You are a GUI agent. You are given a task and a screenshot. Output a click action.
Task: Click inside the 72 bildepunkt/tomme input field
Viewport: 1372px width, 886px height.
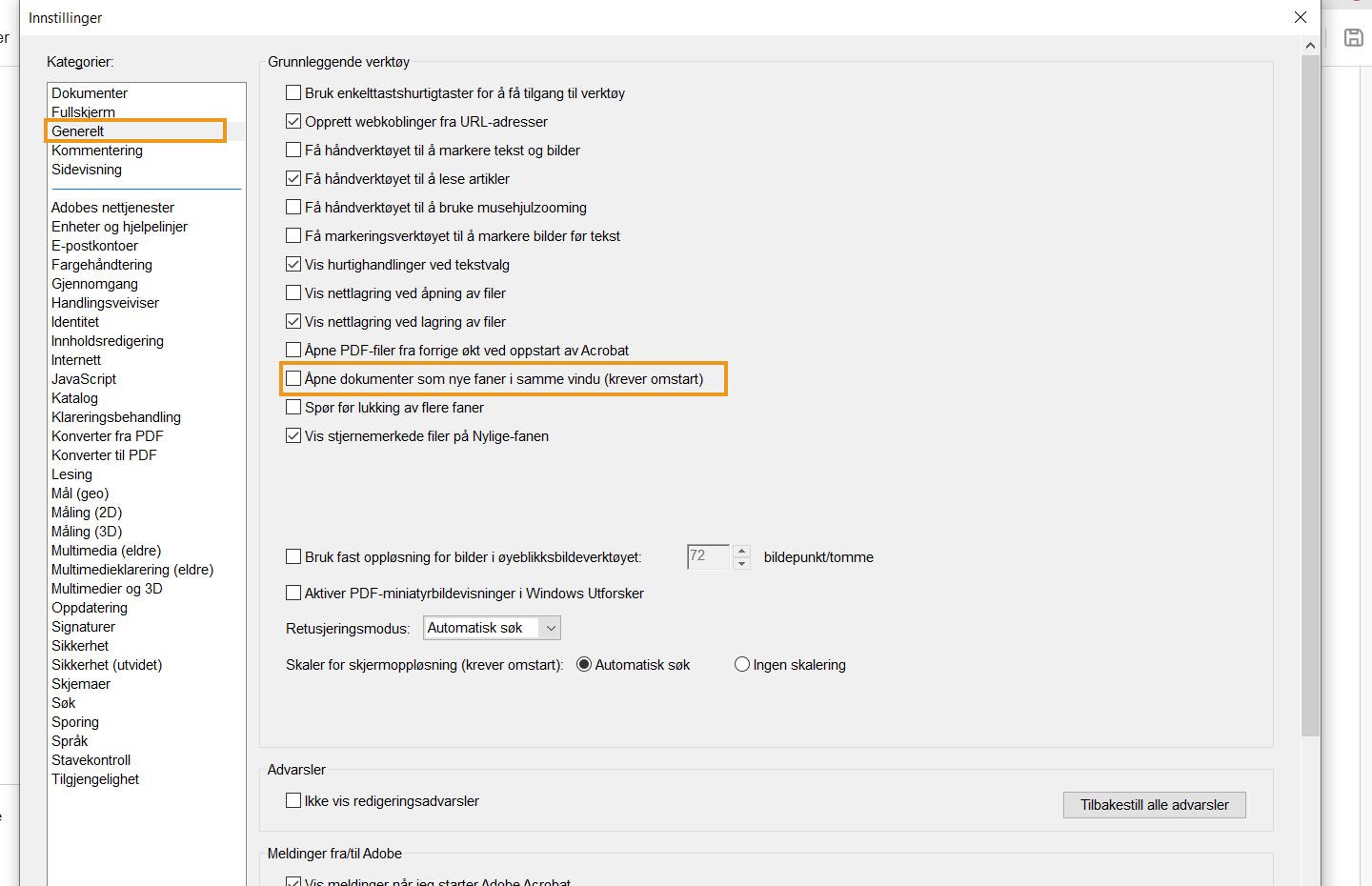coord(708,556)
